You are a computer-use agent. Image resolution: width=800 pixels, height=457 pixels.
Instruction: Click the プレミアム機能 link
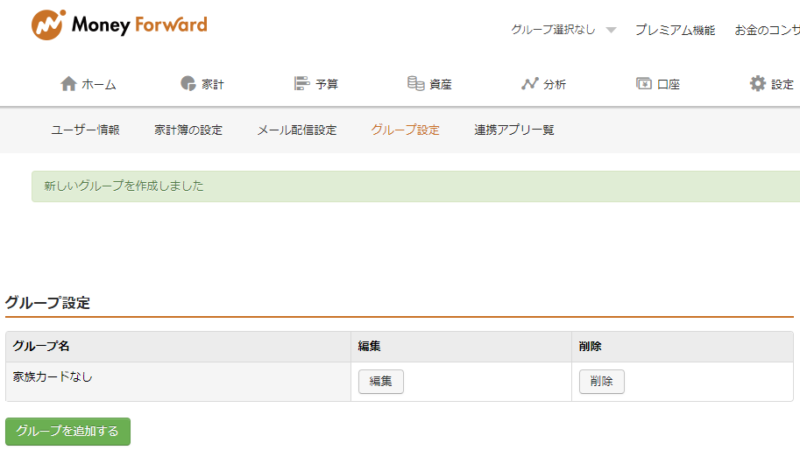click(675, 30)
